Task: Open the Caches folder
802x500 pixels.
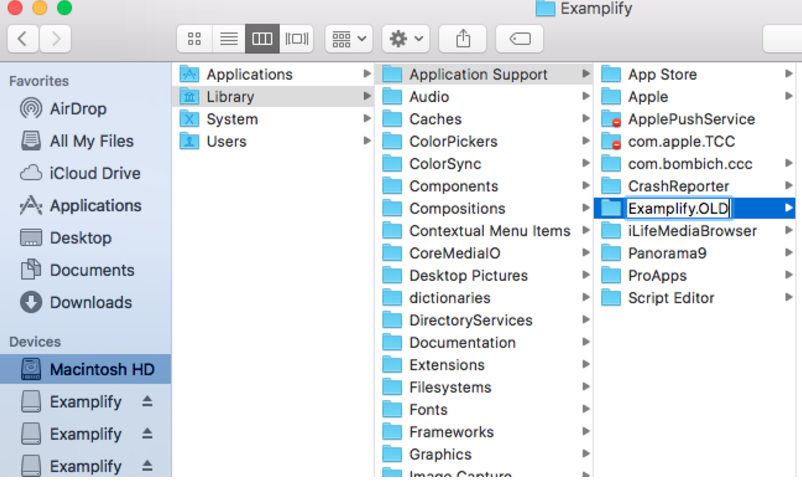Action: tap(485, 119)
